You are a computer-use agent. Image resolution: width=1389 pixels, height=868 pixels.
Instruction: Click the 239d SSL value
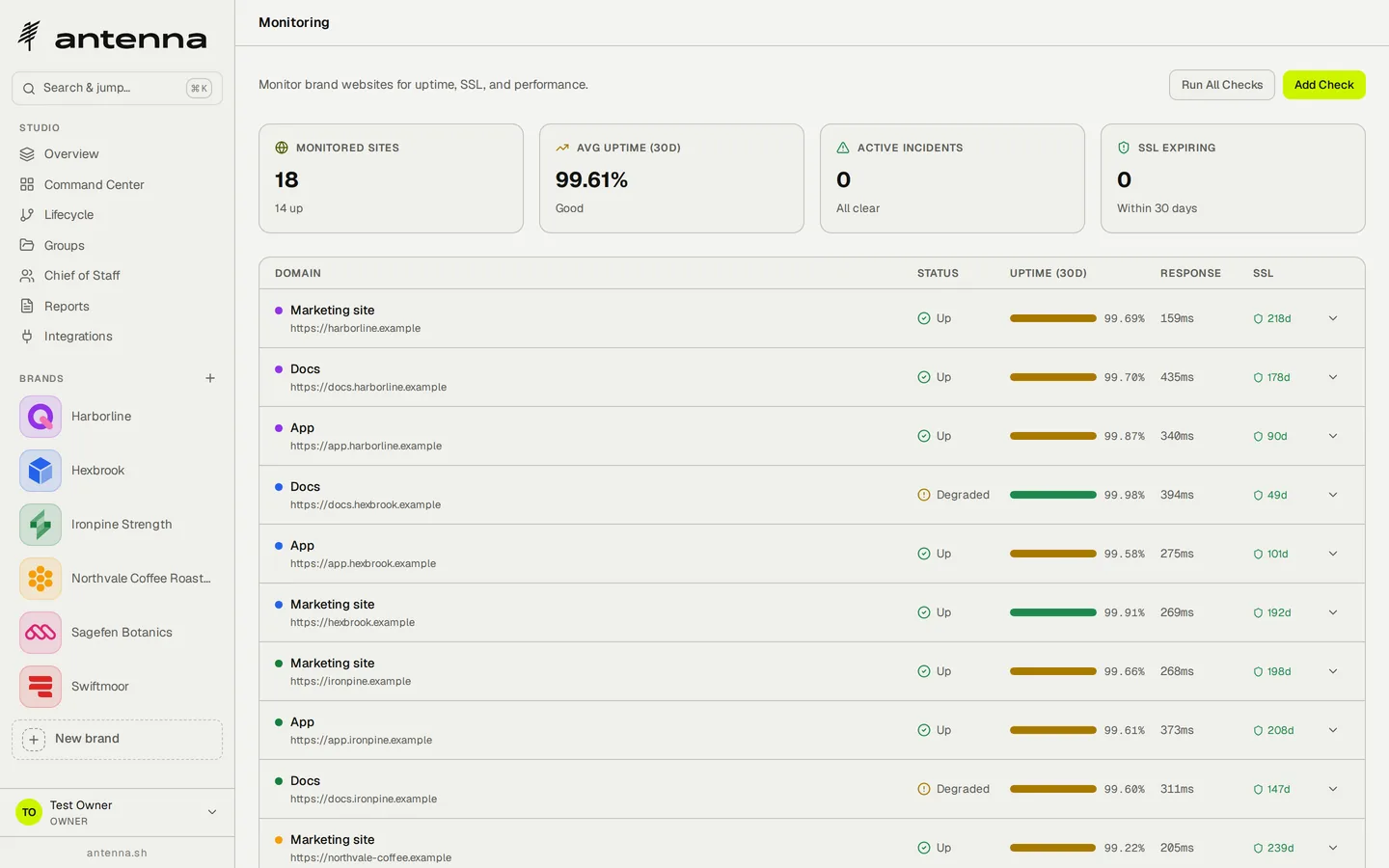point(1281,848)
